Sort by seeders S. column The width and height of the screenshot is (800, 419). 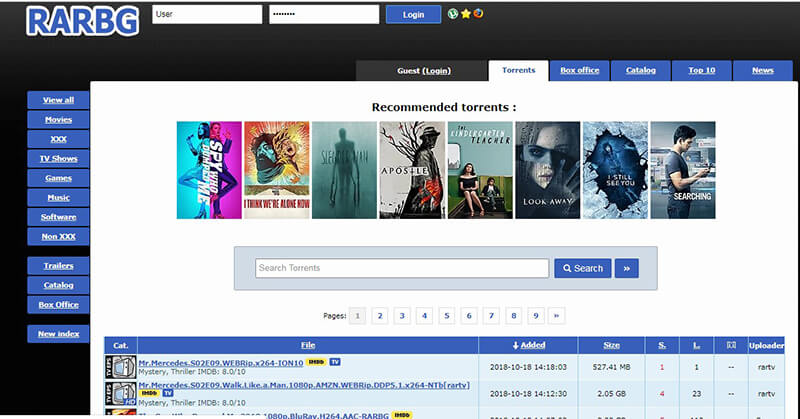coord(662,346)
